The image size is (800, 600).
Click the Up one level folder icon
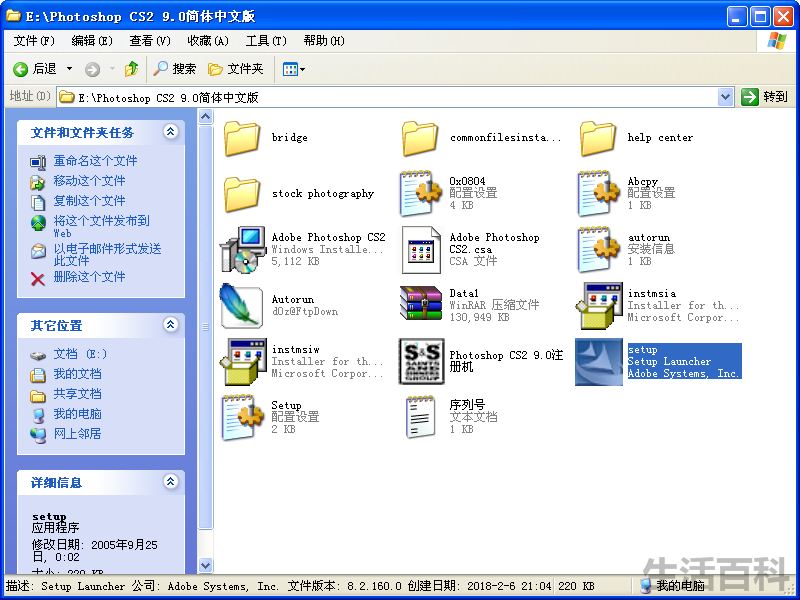point(132,68)
